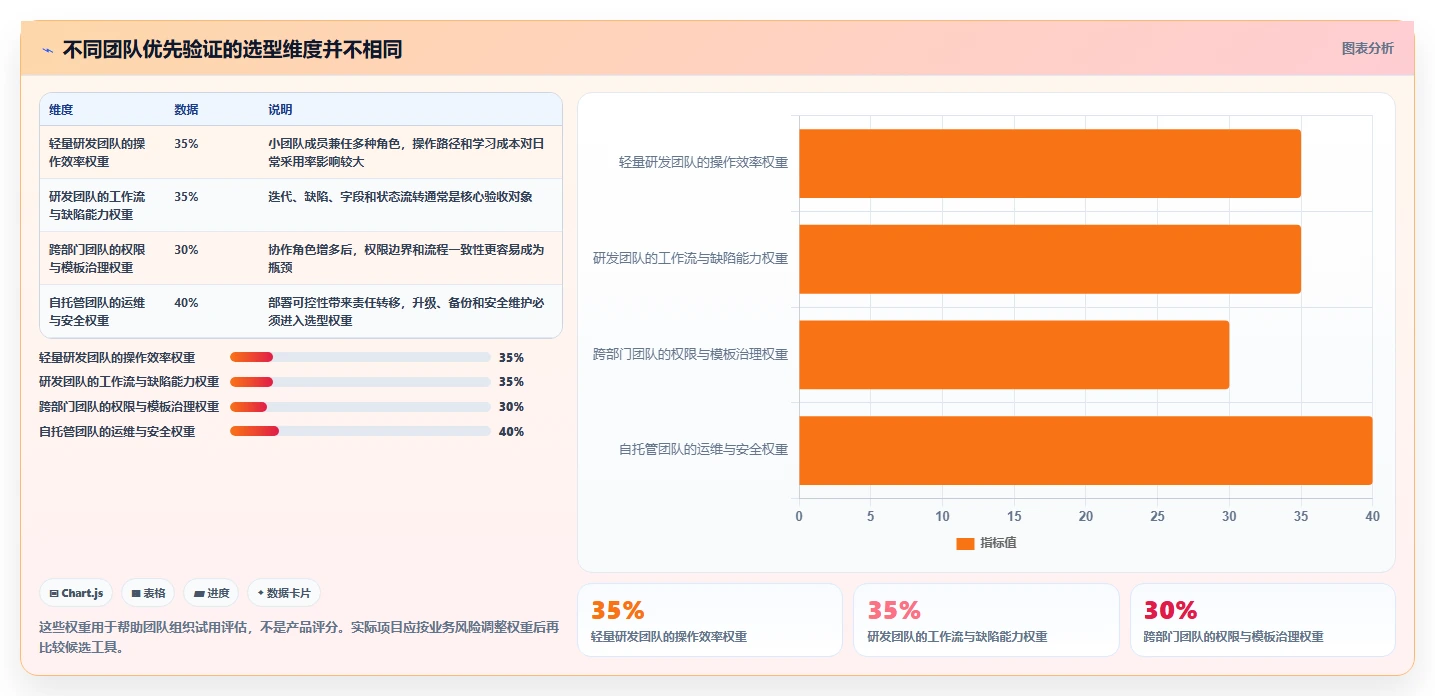Click description starting 部署可控性带来责任转移
The image size is (1435, 696).
point(406,311)
